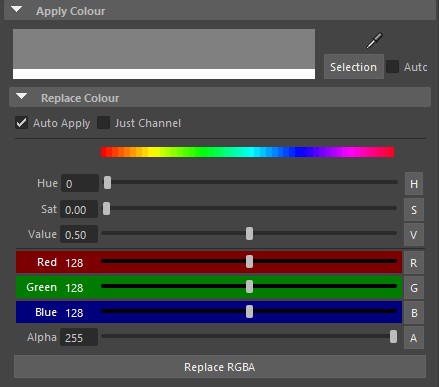The height and width of the screenshot is (387, 439).
Task: Click the S channel button
Action: [x=414, y=210]
